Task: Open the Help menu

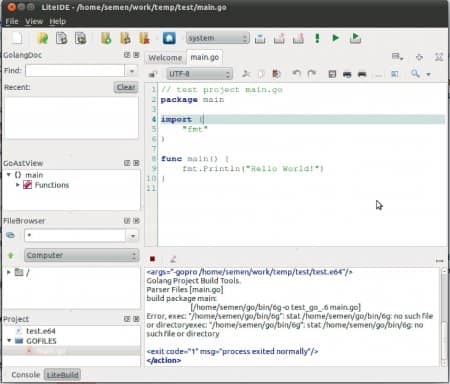Action: [58, 21]
